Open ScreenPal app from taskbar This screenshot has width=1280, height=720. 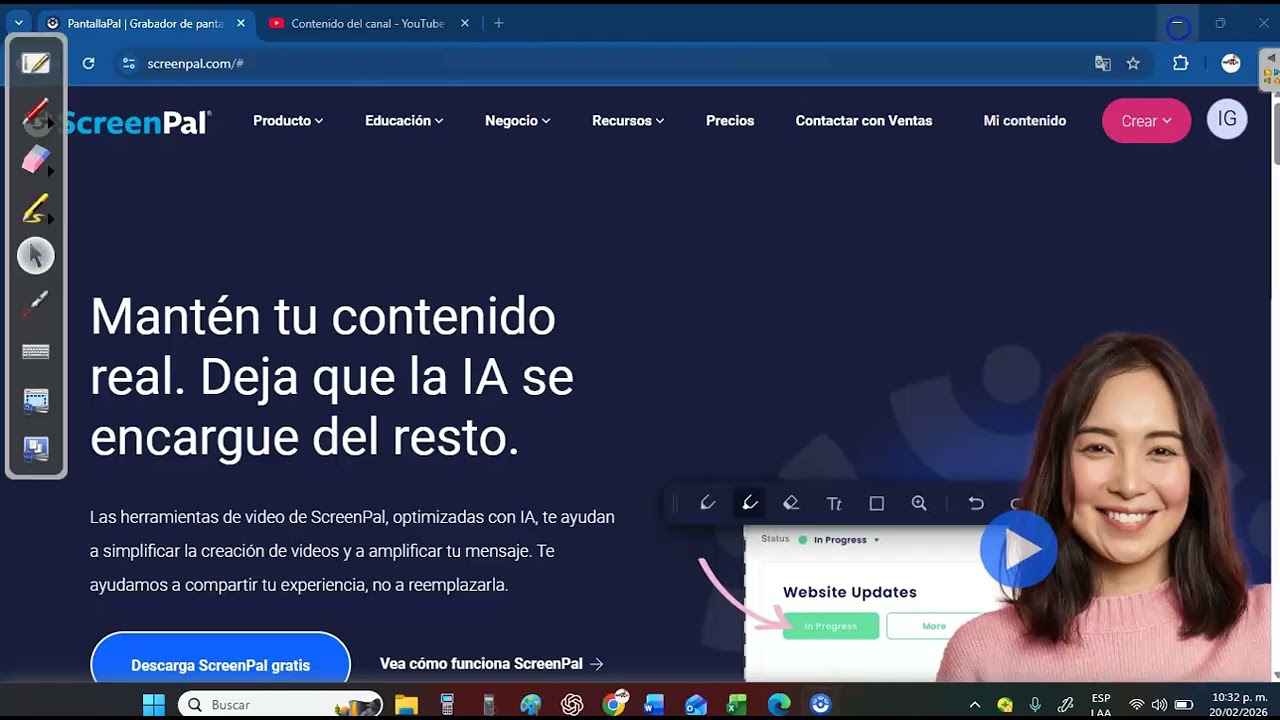click(820, 705)
